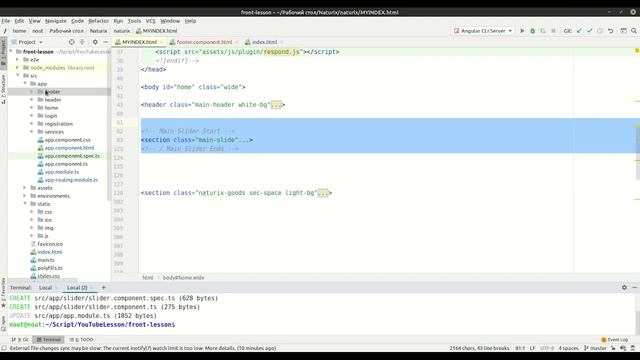Close the Local (2) terminal tab
The height and width of the screenshot is (360, 640).
tap(92, 288)
